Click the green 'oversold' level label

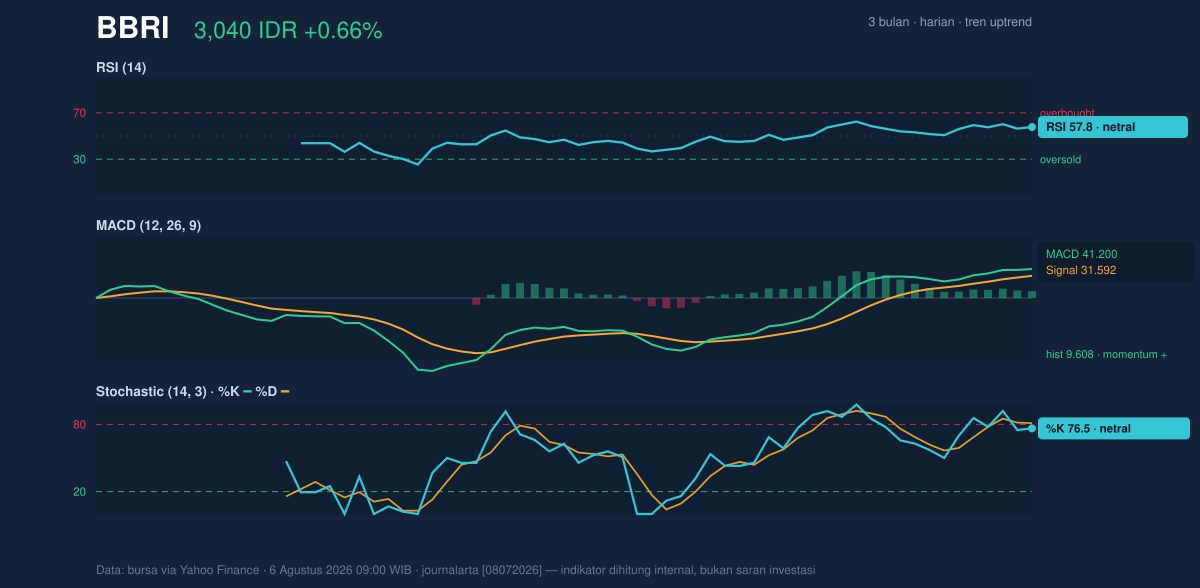1060,159
